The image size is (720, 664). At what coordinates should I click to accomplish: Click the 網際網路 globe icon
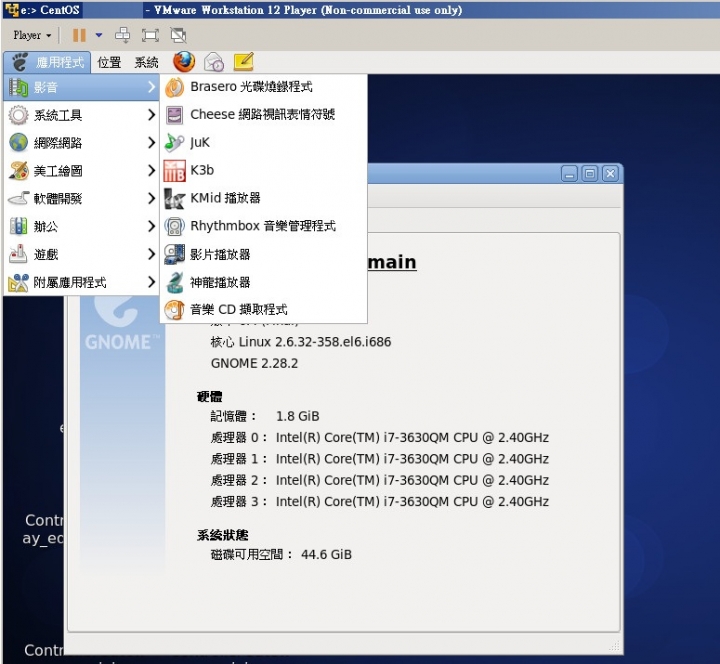pos(18,143)
